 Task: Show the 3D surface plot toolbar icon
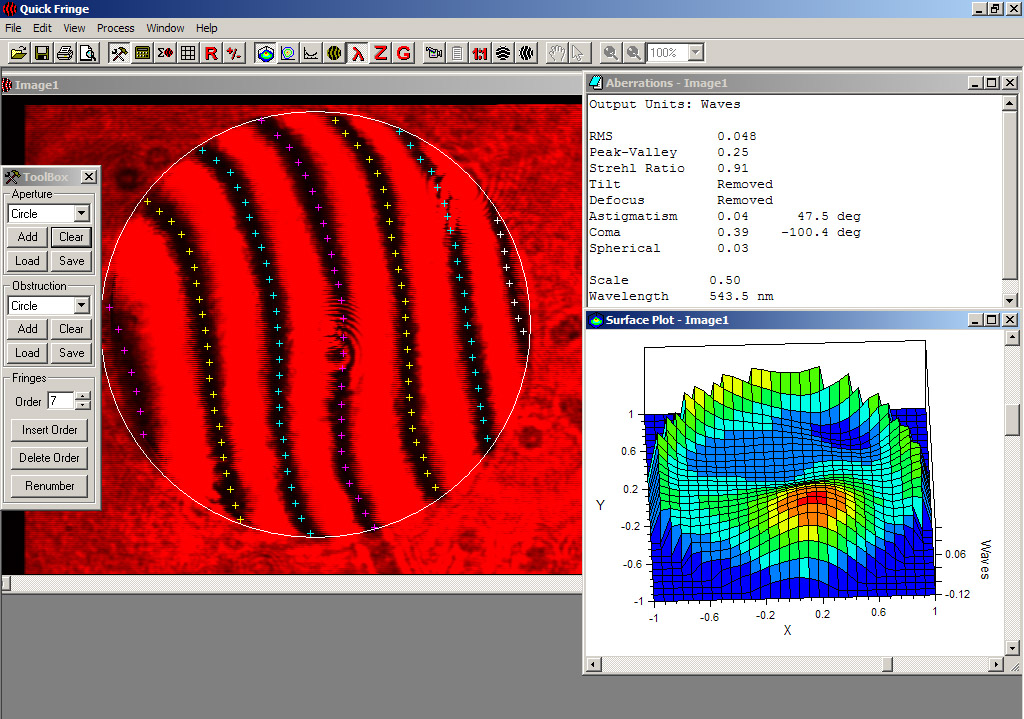(x=265, y=53)
